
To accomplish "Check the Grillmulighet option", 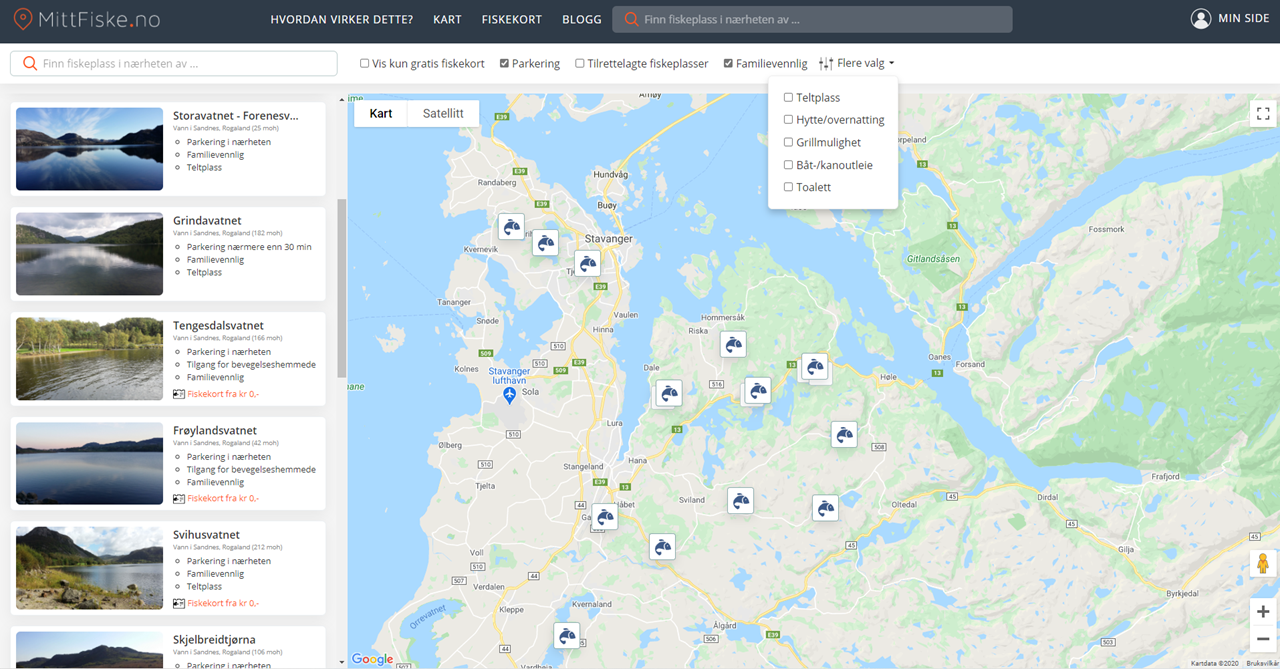I will click(788, 142).
